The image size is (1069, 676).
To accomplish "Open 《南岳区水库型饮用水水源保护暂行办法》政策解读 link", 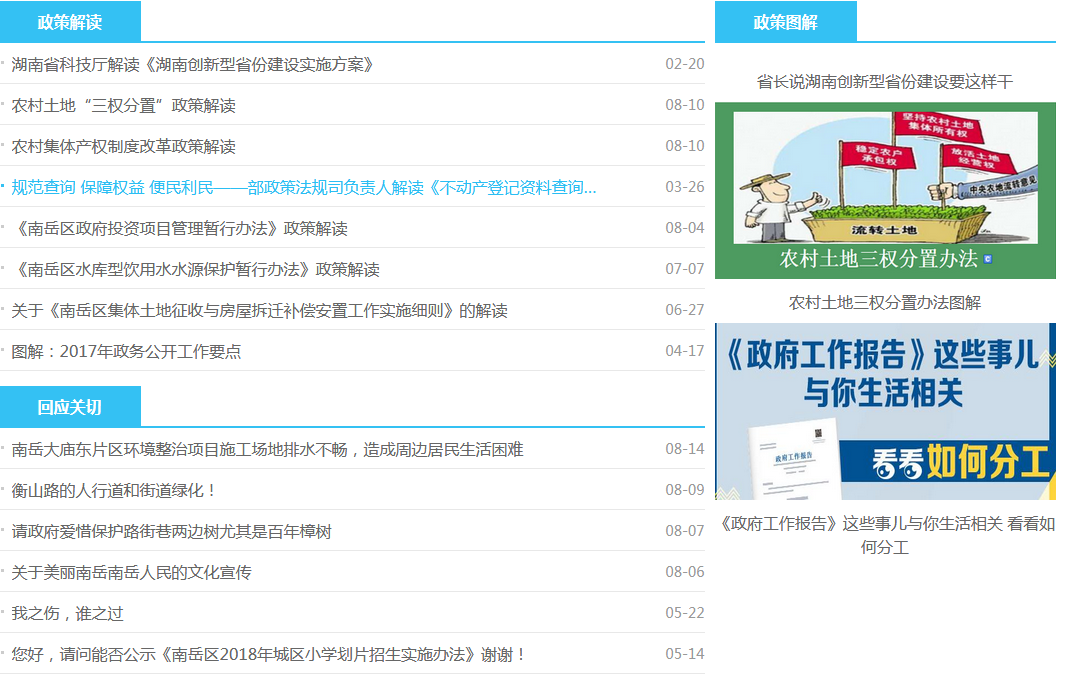I will pos(196,269).
